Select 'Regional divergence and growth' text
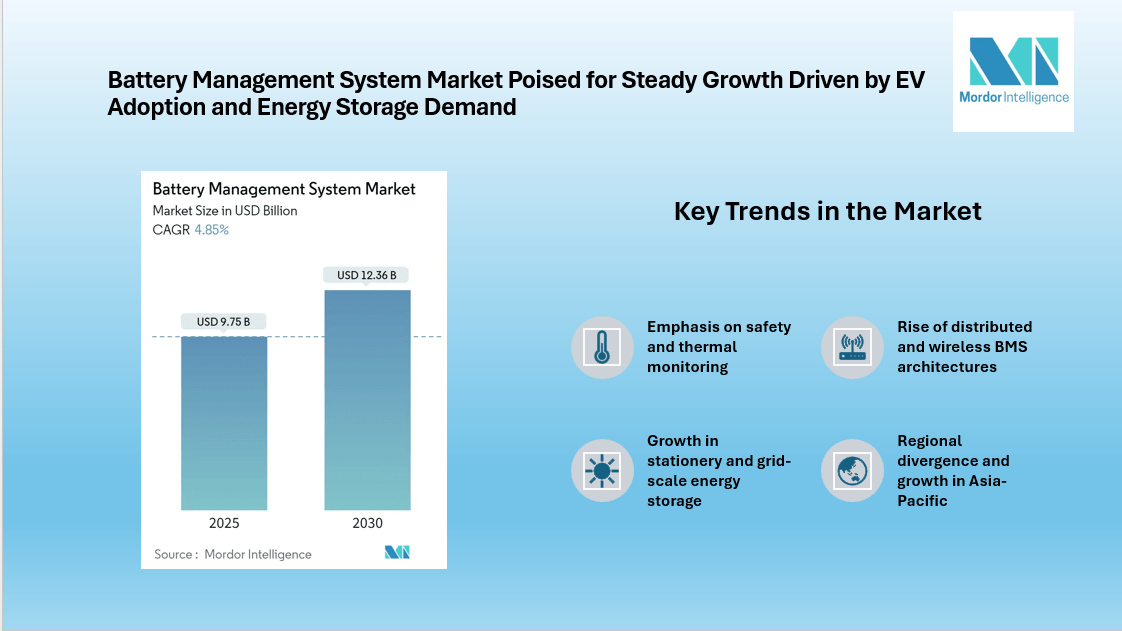Image resolution: width=1122 pixels, height=631 pixels. tap(953, 470)
